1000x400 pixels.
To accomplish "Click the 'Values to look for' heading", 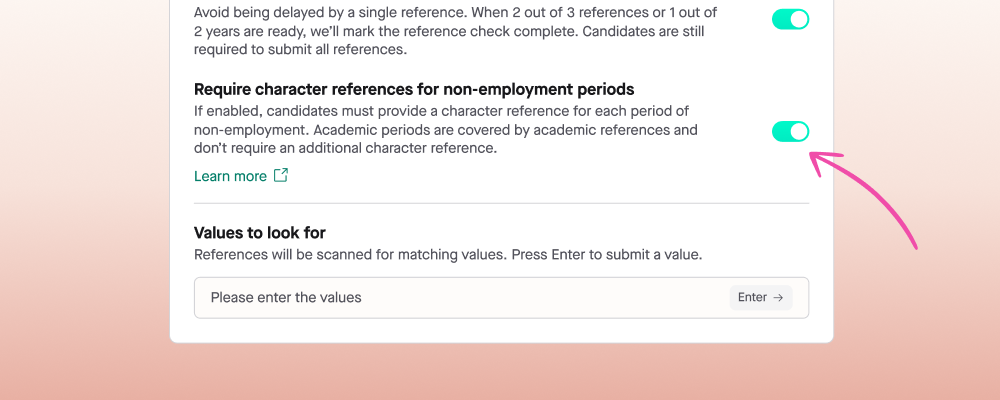I will [260, 233].
